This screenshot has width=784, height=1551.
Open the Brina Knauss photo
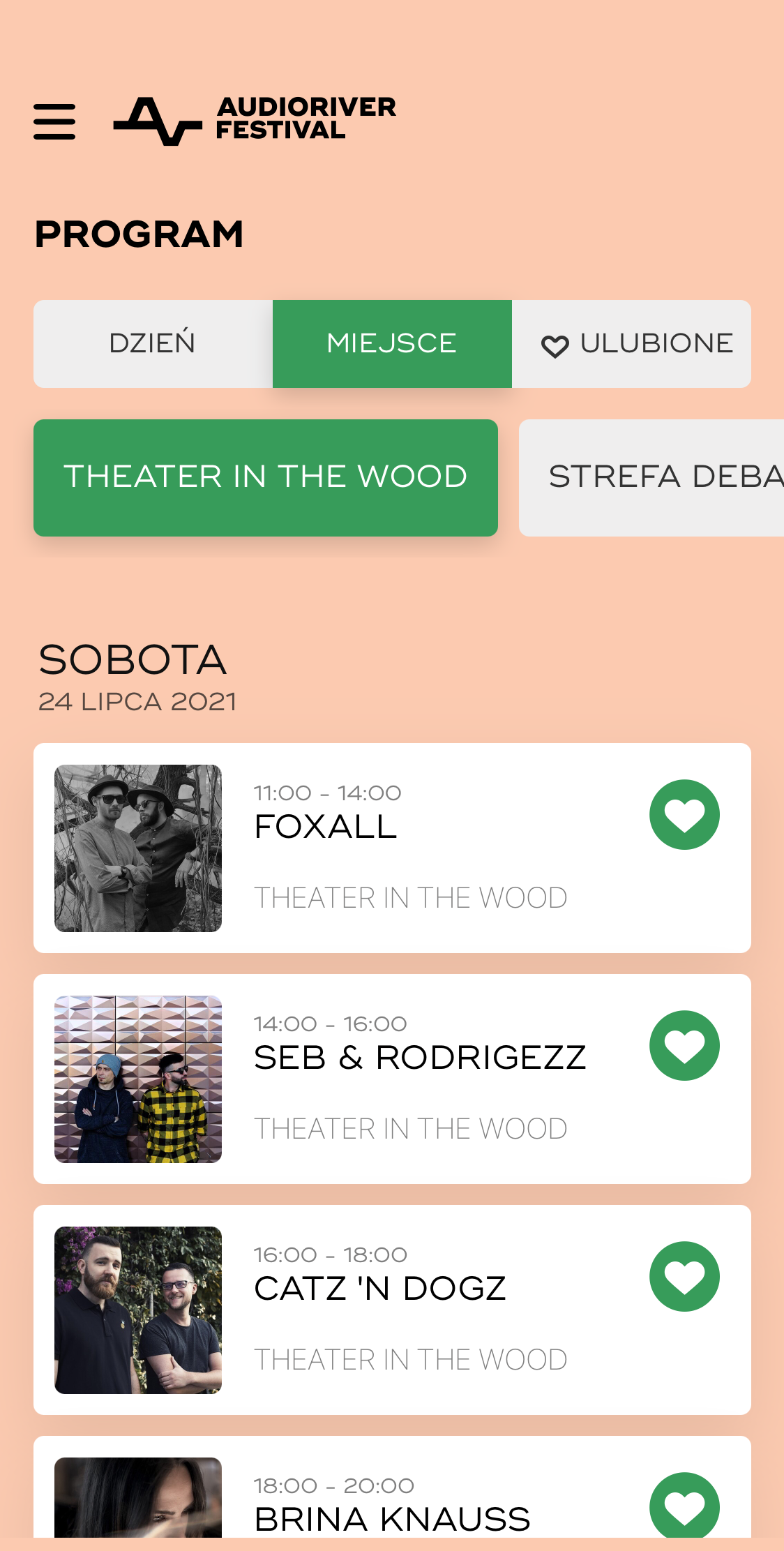(138, 1497)
